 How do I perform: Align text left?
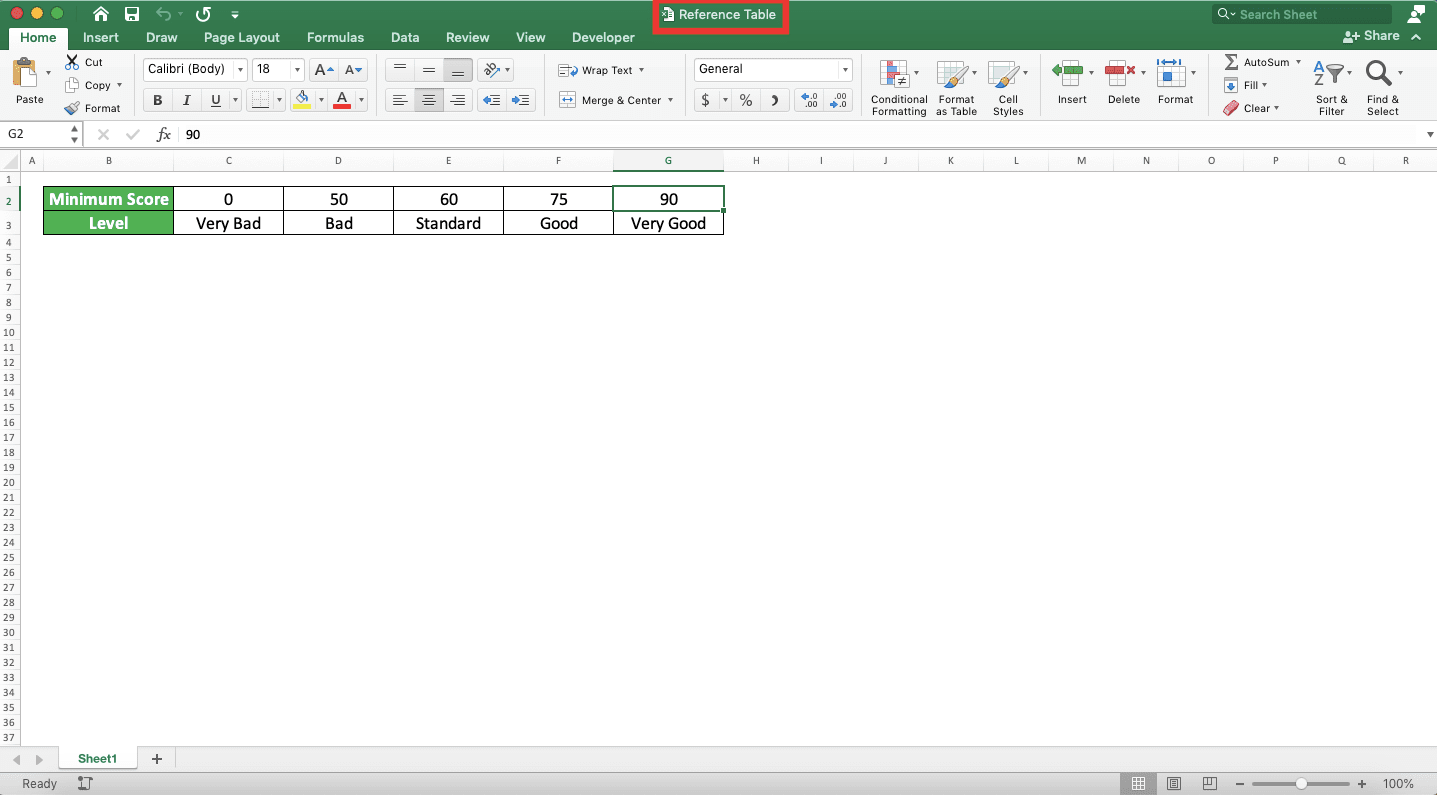pos(400,100)
